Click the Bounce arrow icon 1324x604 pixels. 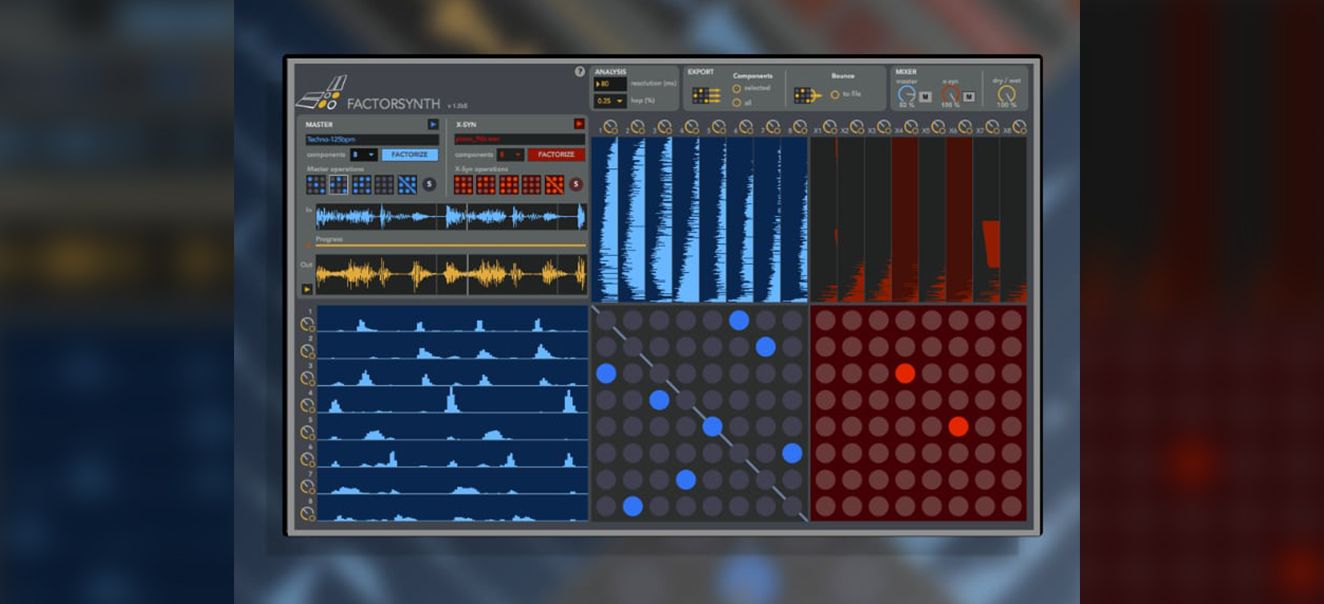808,96
